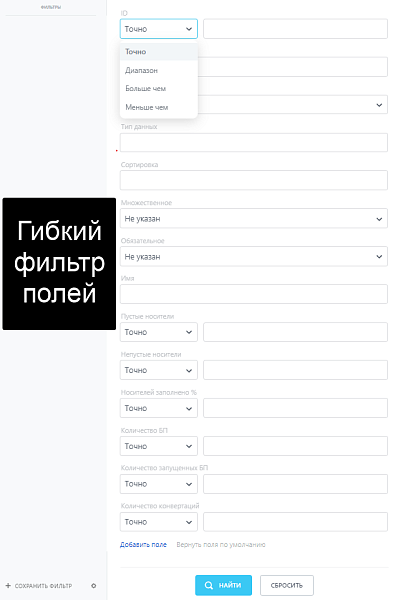Open the Множественное dropdown
Screen dimensions: 393x600
tap(254, 219)
